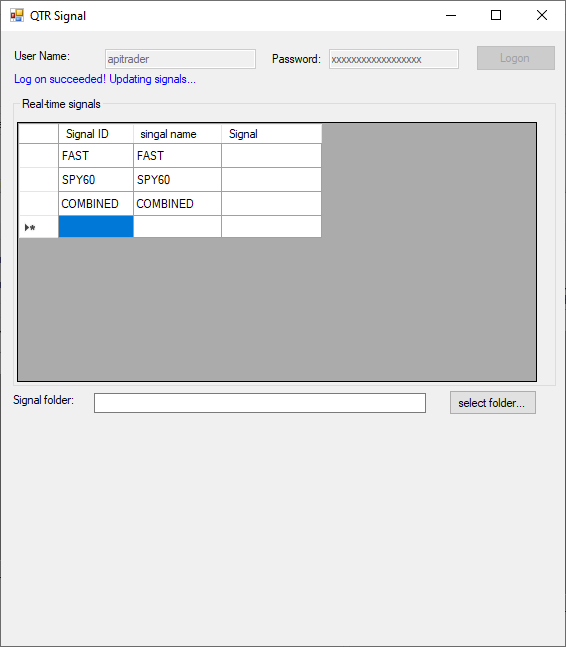This screenshot has height=647, width=566.
Task: Select the row header of the FAST row
Action: [x=38, y=156]
